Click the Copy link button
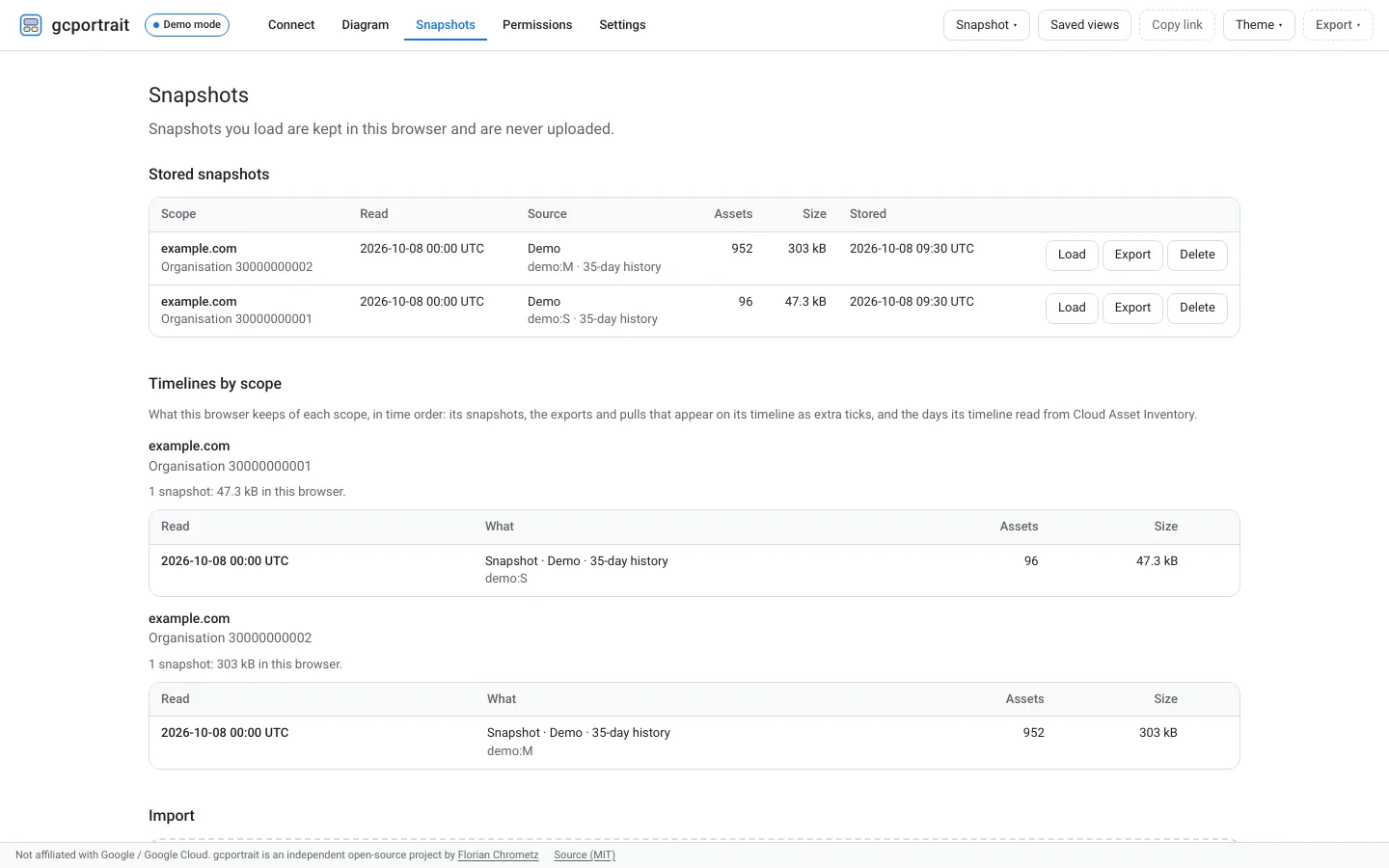This screenshot has height=868, width=1389. coord(1177,25)
